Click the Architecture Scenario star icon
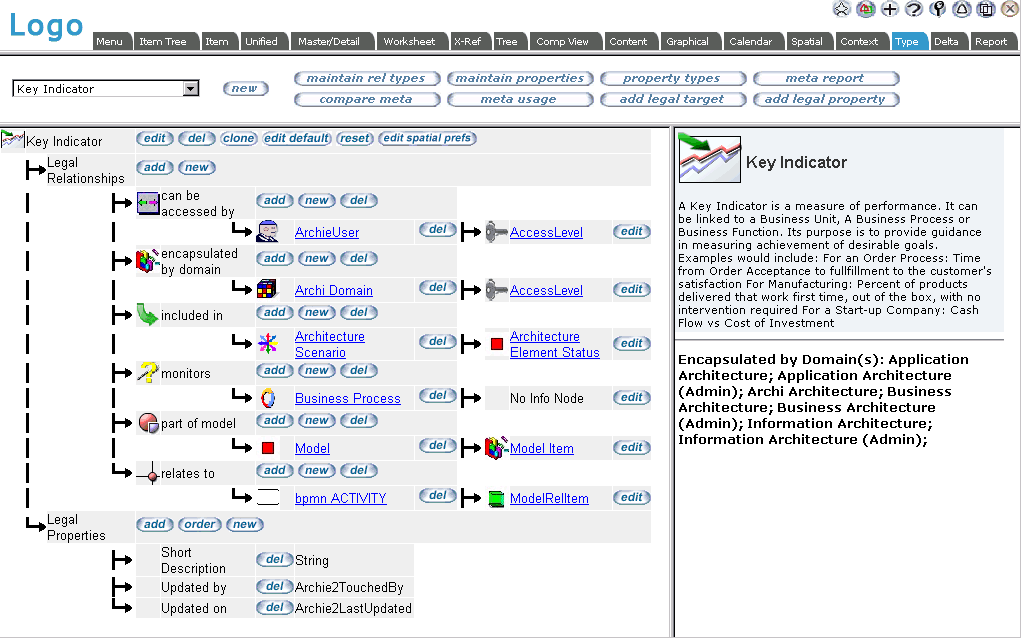 click(267, 344)
